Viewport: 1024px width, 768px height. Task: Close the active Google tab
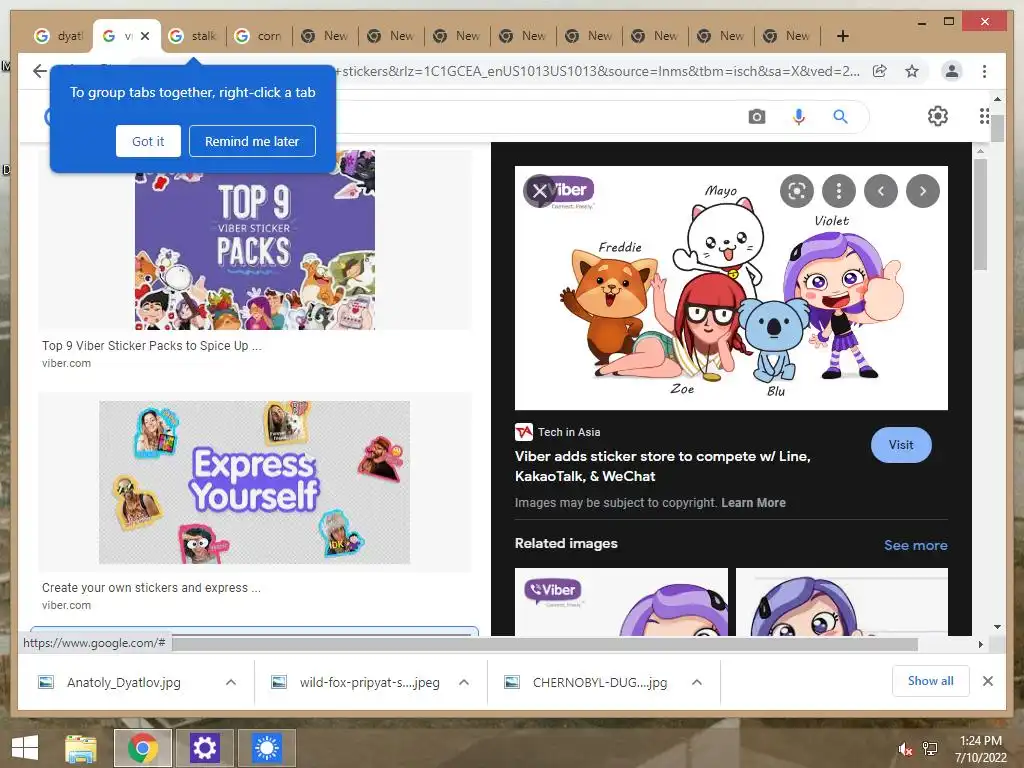(x=145, y=36)
